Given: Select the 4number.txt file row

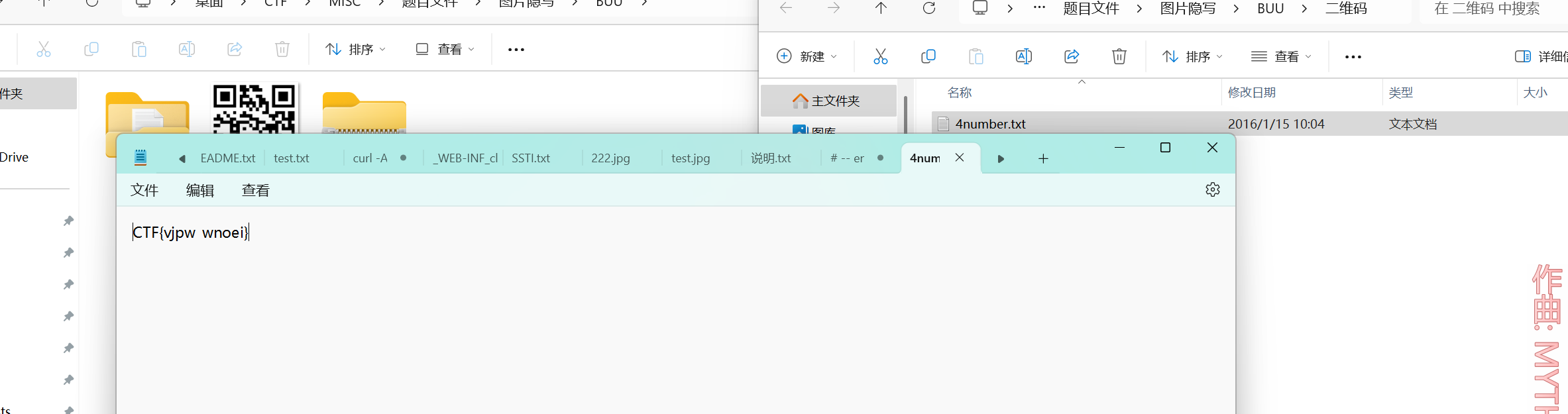Looking at the screenshot, I should pyautogui.click(x=990, y=124).
